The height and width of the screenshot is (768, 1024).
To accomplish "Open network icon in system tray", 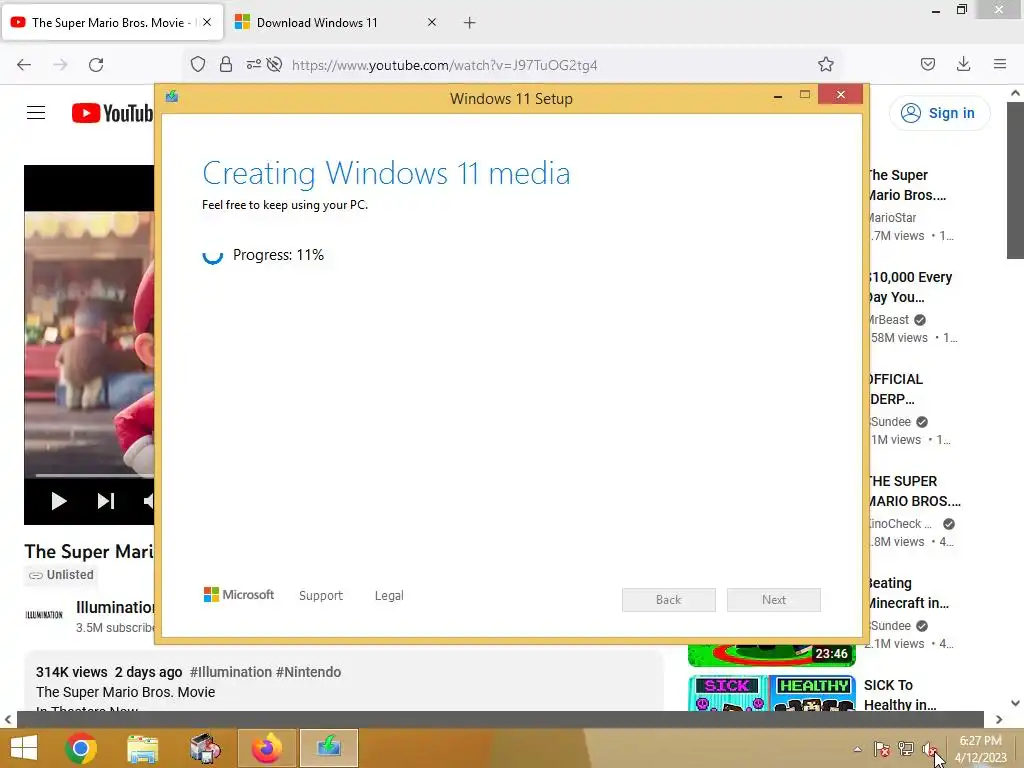I will click(x=906, y=749).
